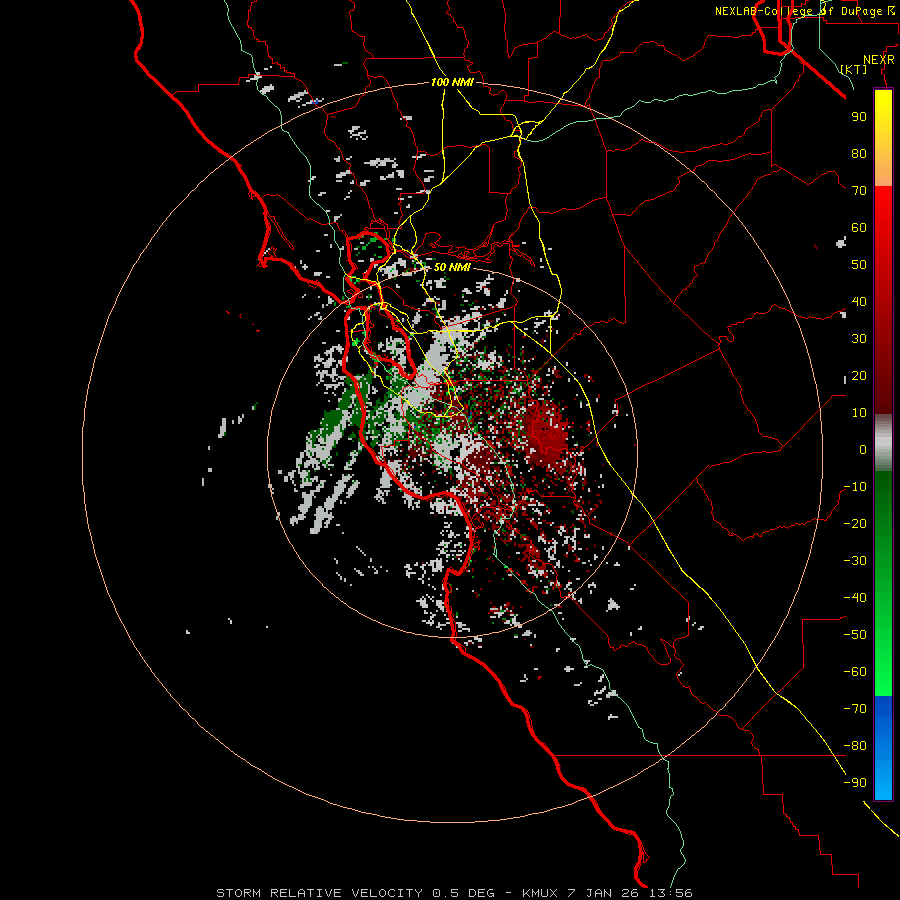
Task: Select the -20 scale value
Action: 855,524
